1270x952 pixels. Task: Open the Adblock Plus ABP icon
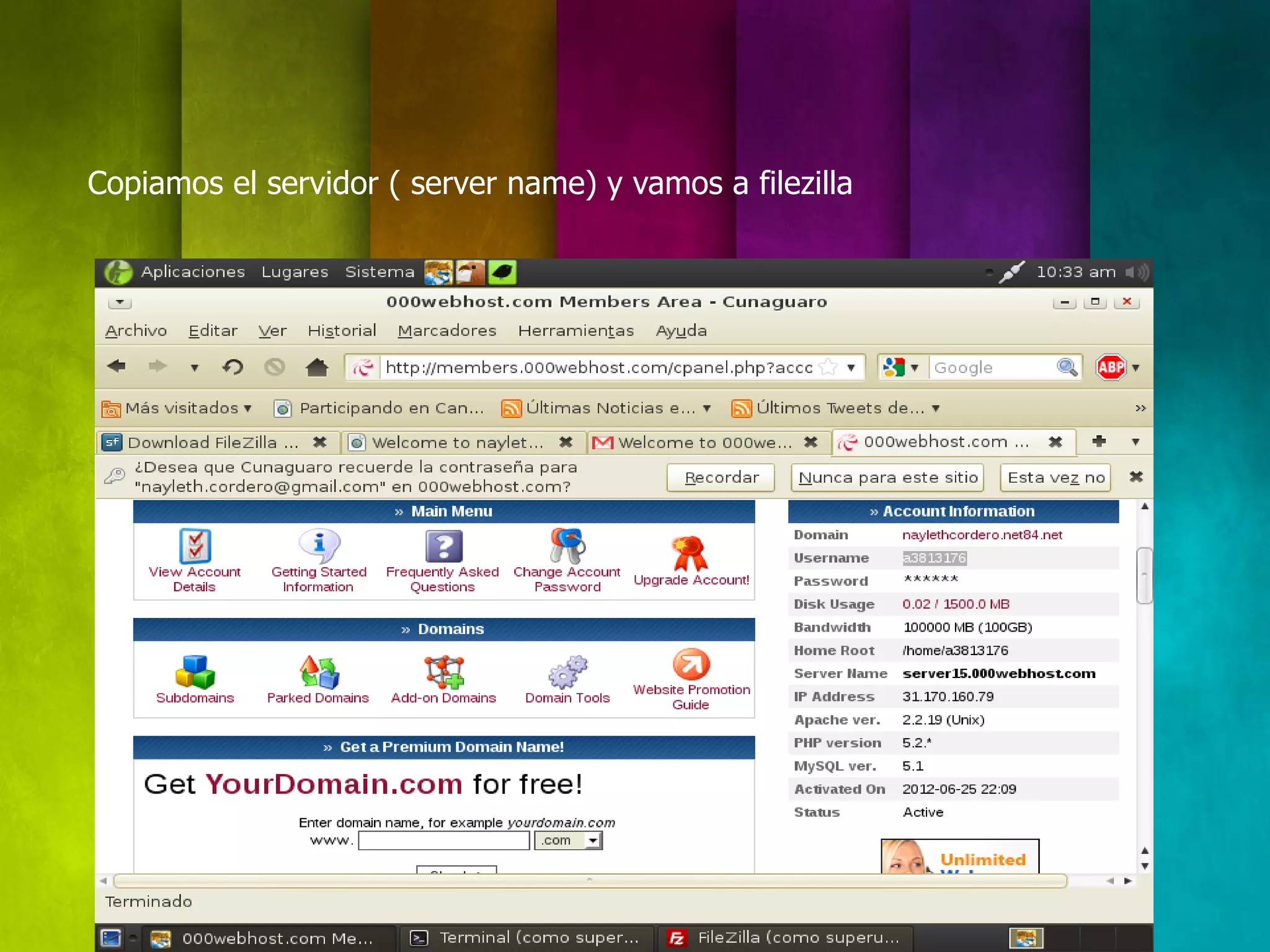[x=1111, y=367]
